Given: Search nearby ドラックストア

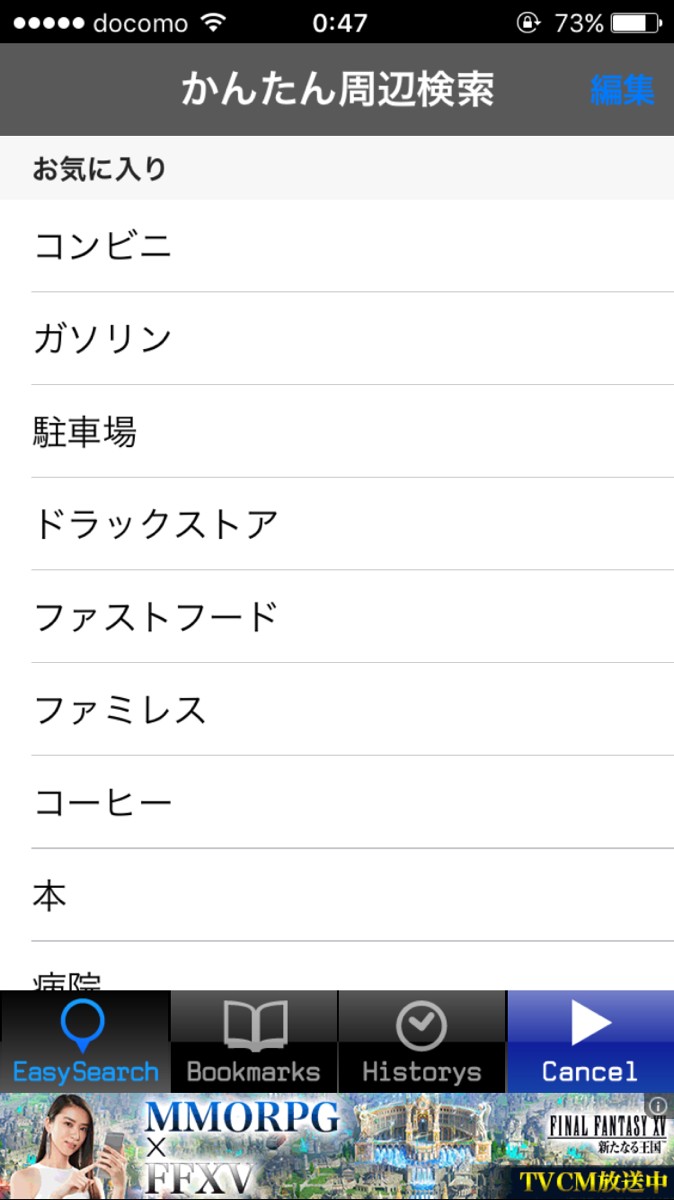Looking at the screenshot, I should click(156, 524).
